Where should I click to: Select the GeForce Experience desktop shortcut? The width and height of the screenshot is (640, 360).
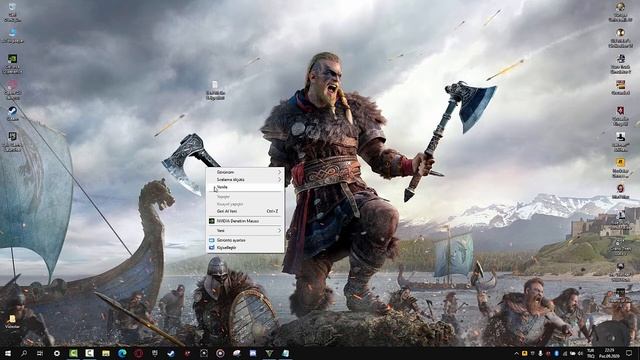pos(12,64)
